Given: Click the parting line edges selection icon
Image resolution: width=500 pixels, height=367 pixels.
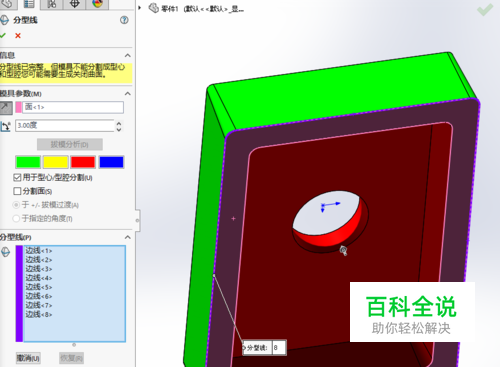Looking at the screenshot, I should tap(5, 252).
